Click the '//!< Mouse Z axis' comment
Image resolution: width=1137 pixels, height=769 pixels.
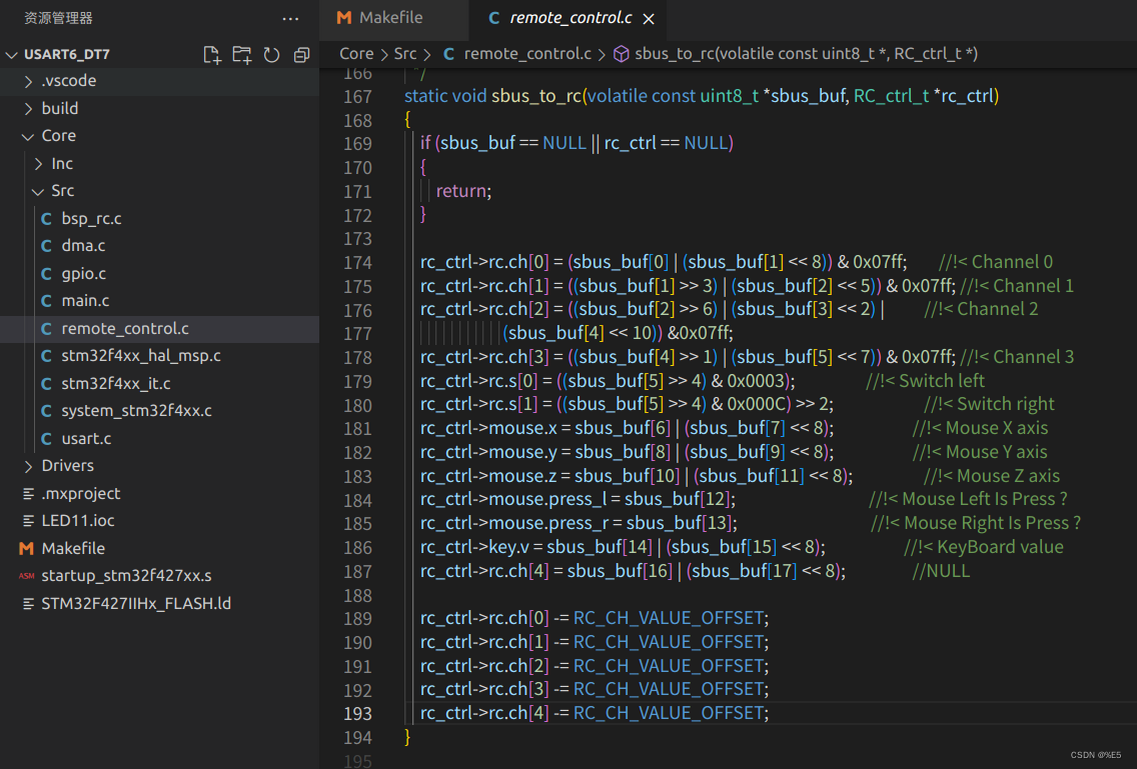point(991,476)
